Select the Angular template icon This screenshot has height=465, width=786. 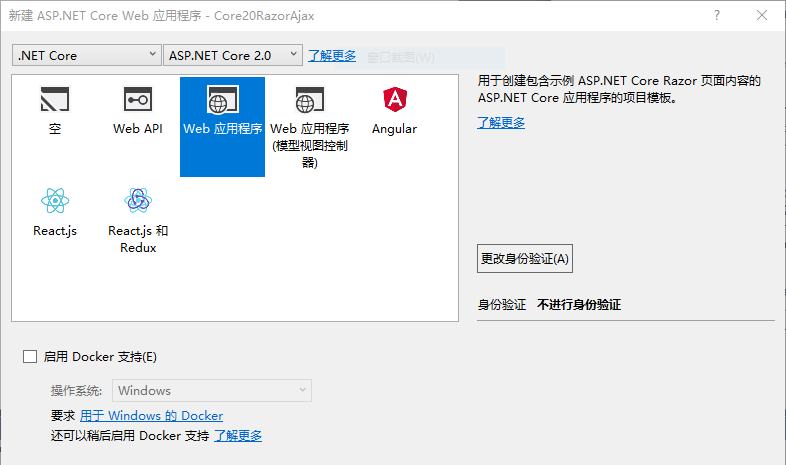395,100
